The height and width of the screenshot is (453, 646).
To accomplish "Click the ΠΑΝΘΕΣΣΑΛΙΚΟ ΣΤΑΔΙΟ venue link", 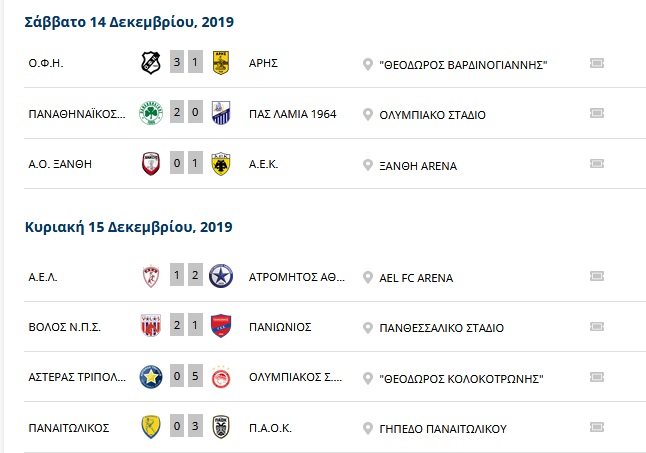I will (x=442, y=328).
